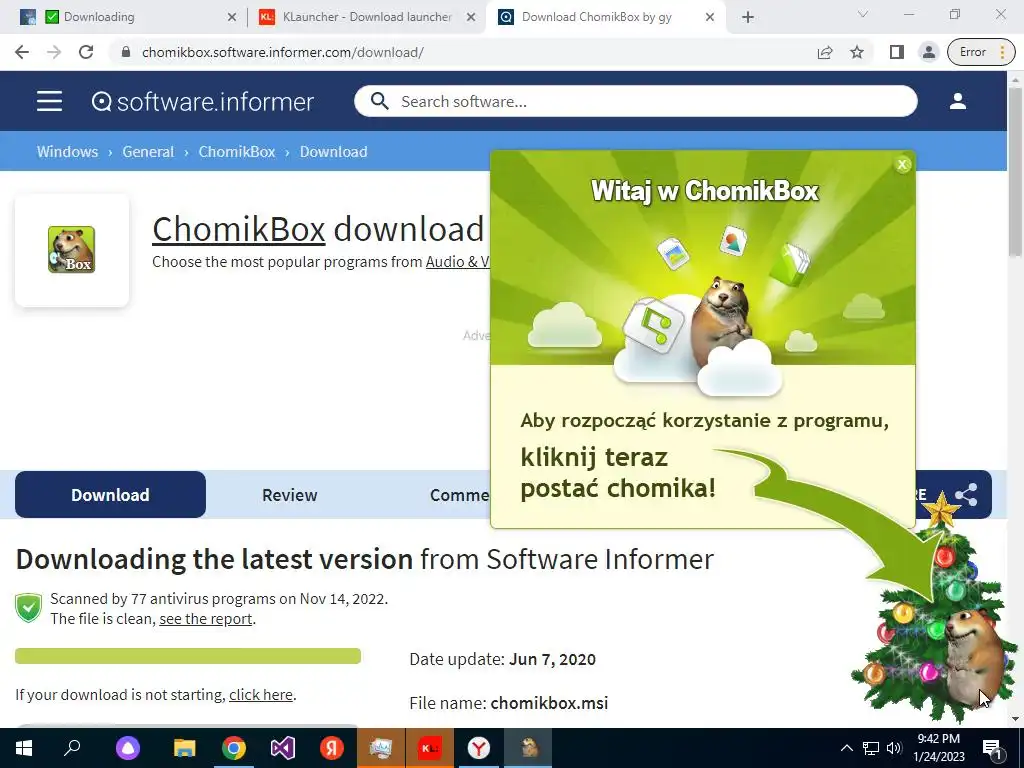1024x768 pixels.
Task: Close the KLauncher browser tab
Action: (x=470, y=17)
